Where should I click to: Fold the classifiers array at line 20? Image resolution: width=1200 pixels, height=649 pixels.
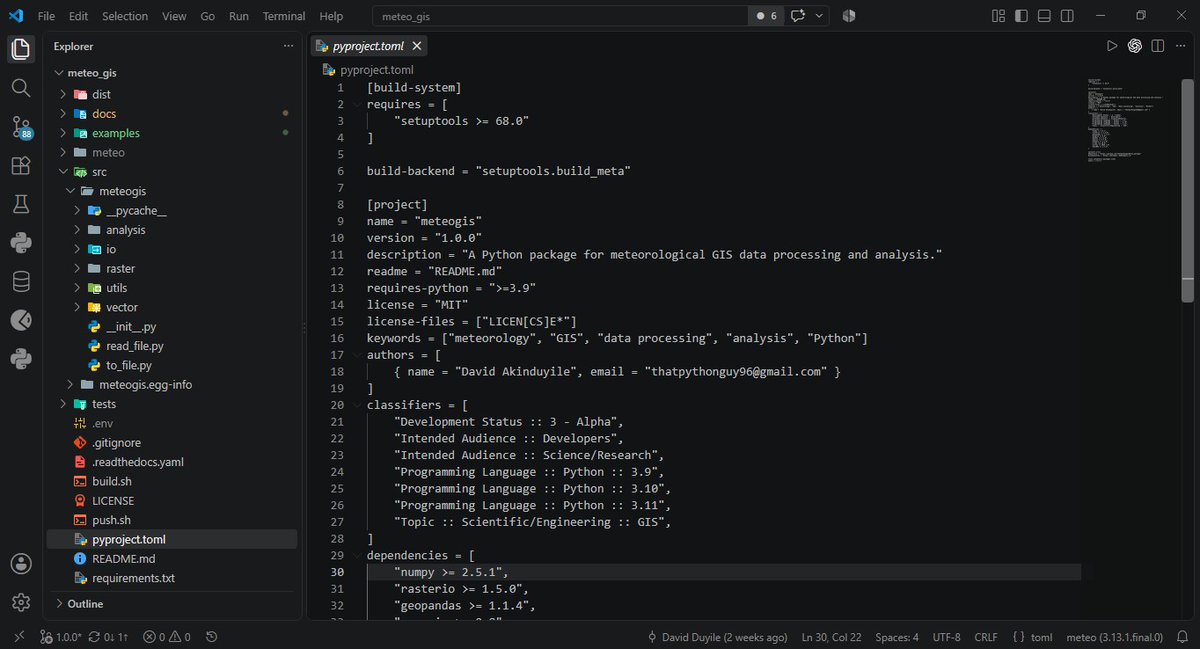(x=356, y=405)
